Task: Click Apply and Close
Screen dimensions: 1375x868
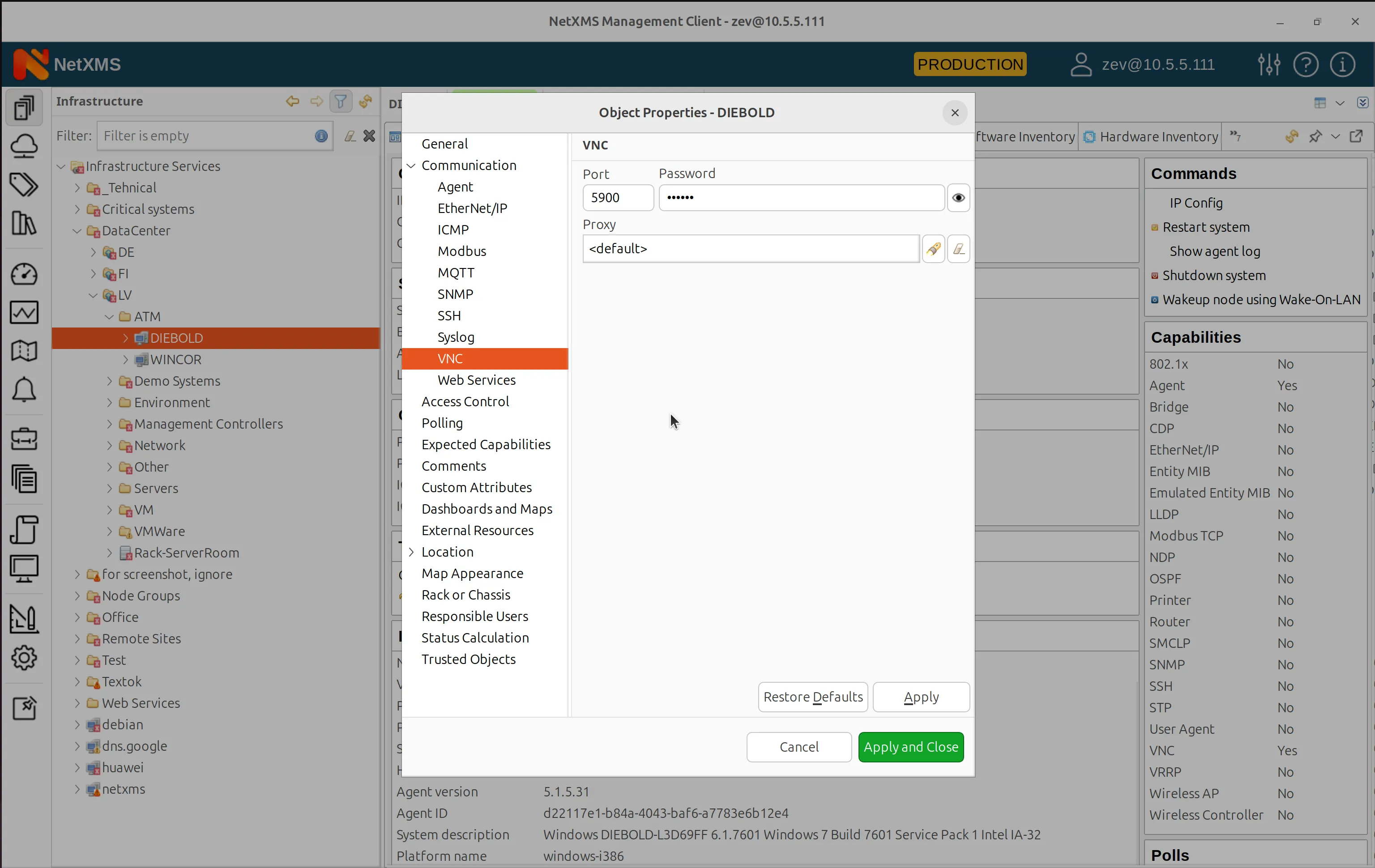Action: click(911, 747)
